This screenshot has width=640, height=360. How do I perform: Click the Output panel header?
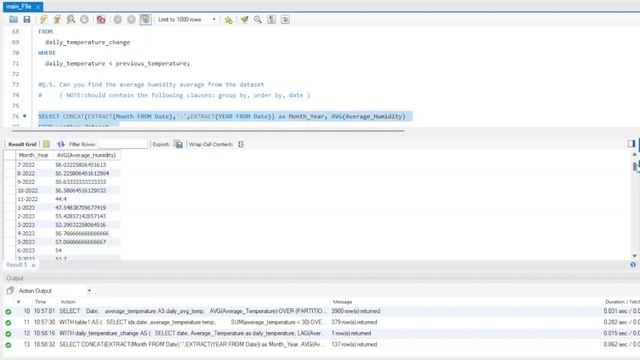tap(15, 278)
